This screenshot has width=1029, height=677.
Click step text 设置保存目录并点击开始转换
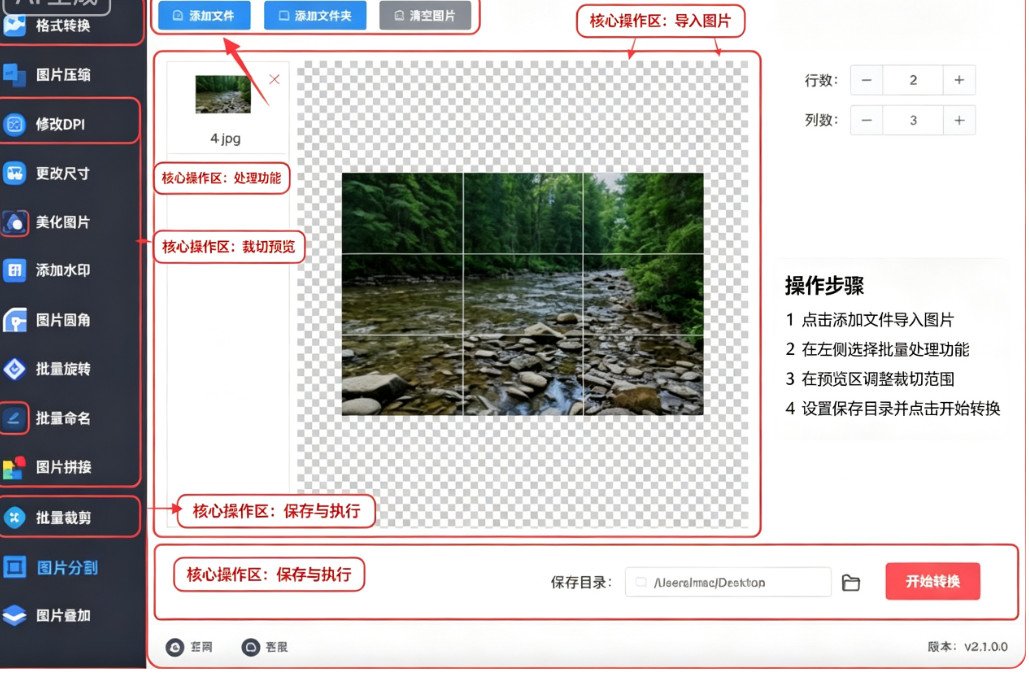coord(901,409)
